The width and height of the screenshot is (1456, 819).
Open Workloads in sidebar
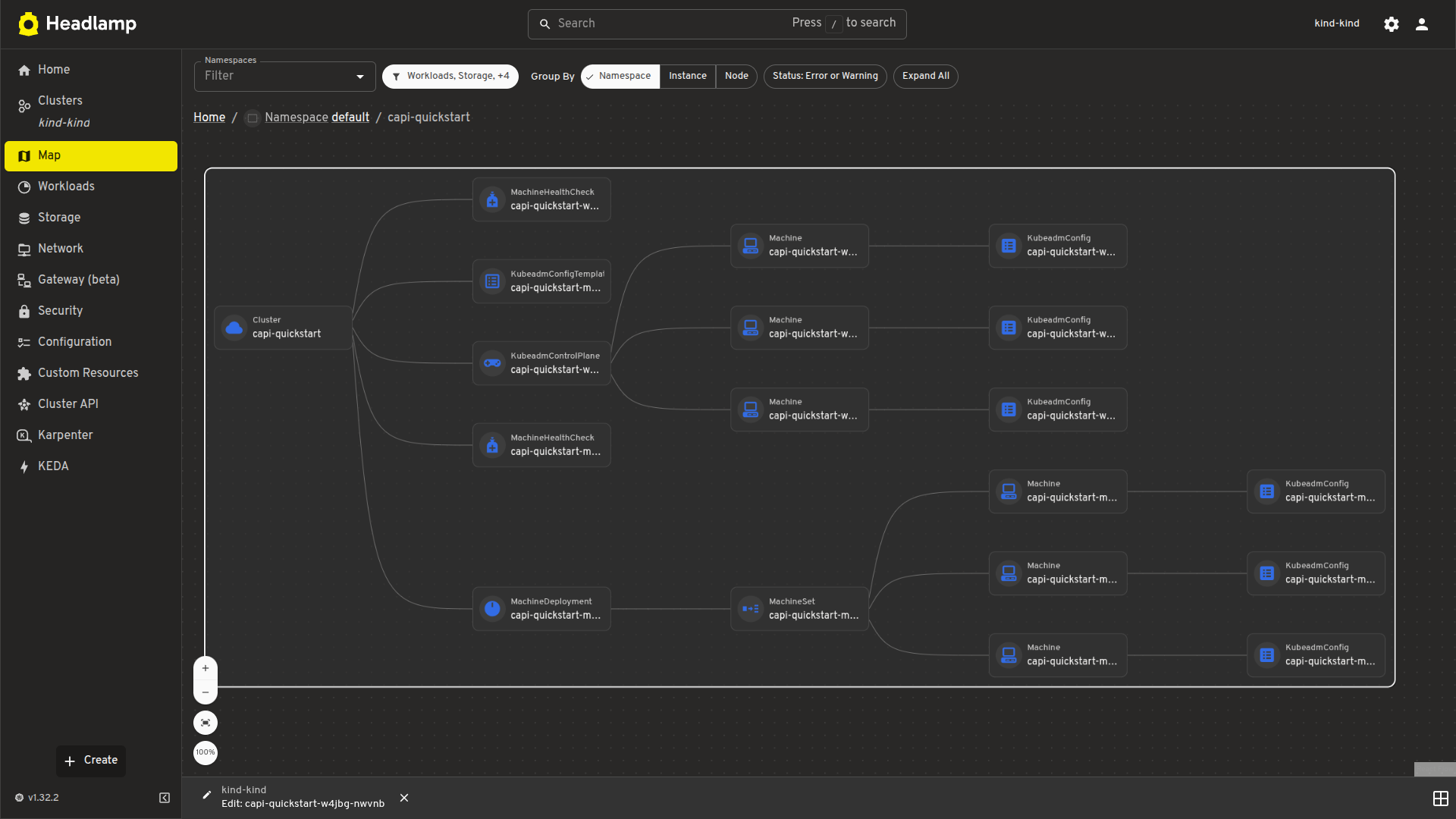point(91,187)
